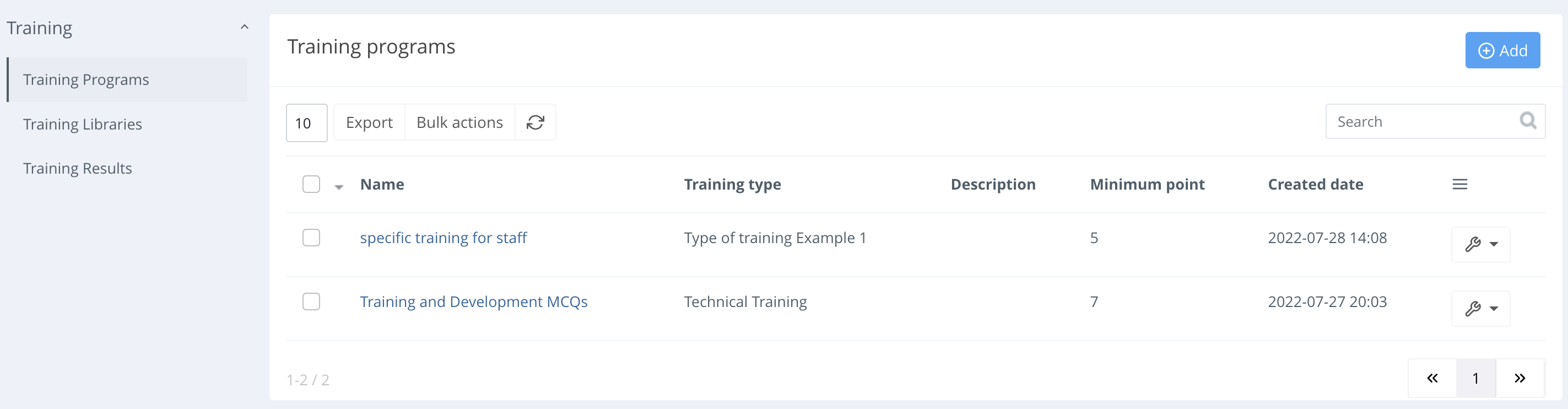The width and height of the screenshot is (1568, 409).
Task: Open the Training Libraries menu item
Action: tap(82, 124)
